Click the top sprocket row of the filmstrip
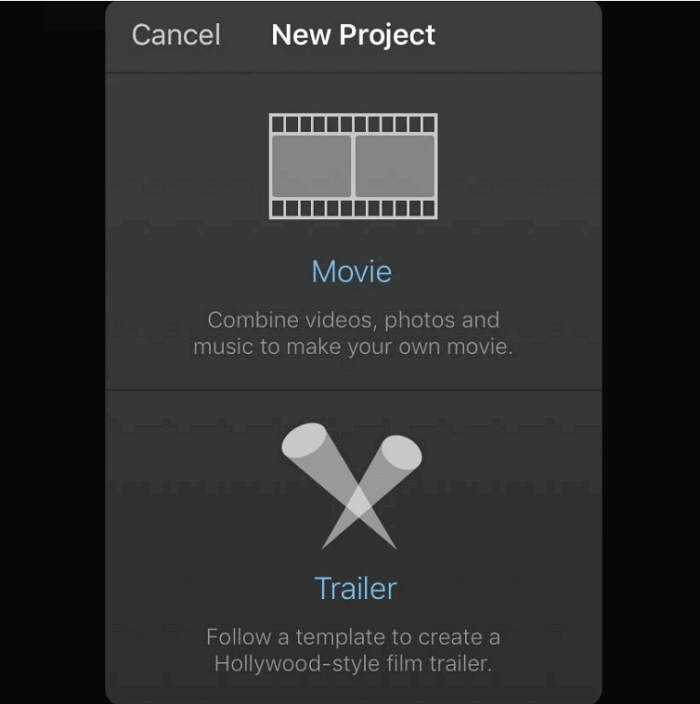 click(353, 123)
